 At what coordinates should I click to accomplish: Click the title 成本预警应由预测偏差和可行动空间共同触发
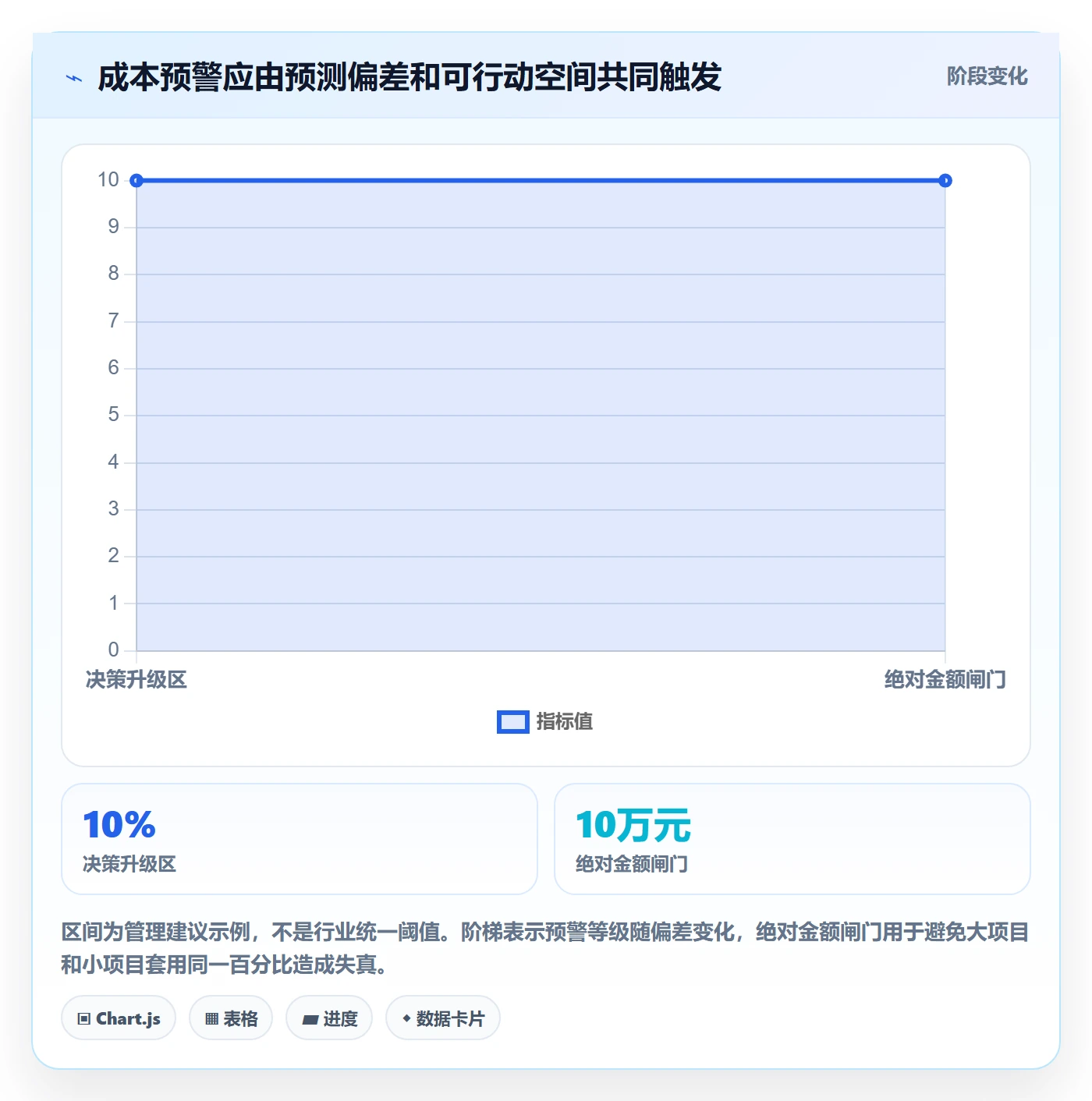[409, 77]
